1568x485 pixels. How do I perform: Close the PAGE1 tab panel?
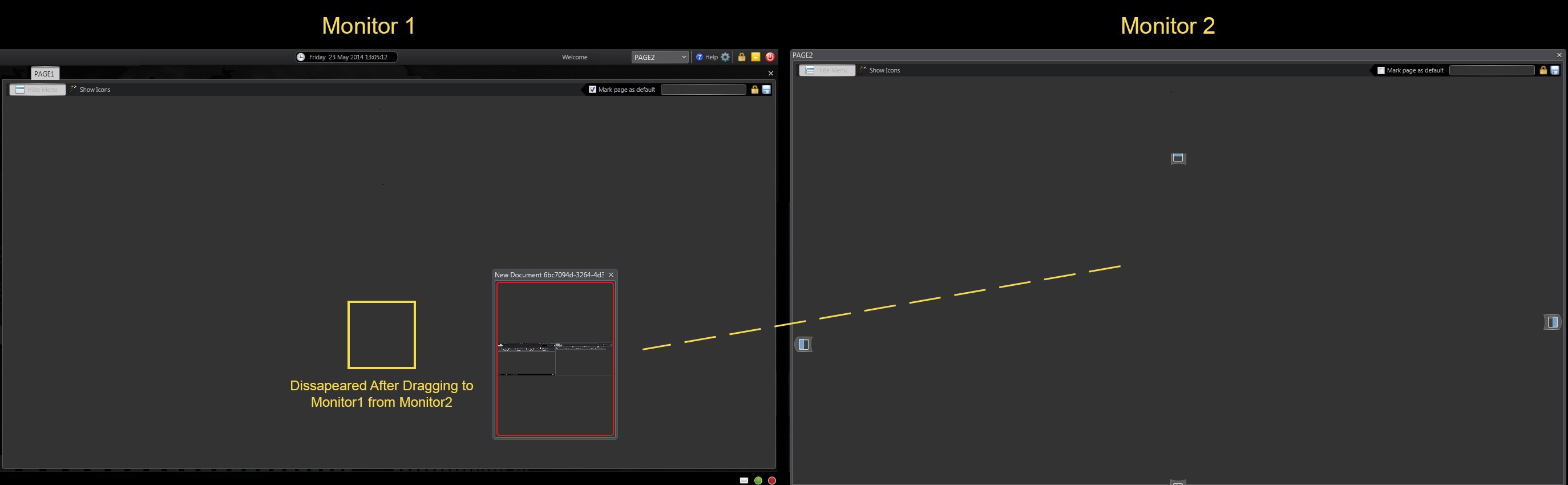pos(771,74)
